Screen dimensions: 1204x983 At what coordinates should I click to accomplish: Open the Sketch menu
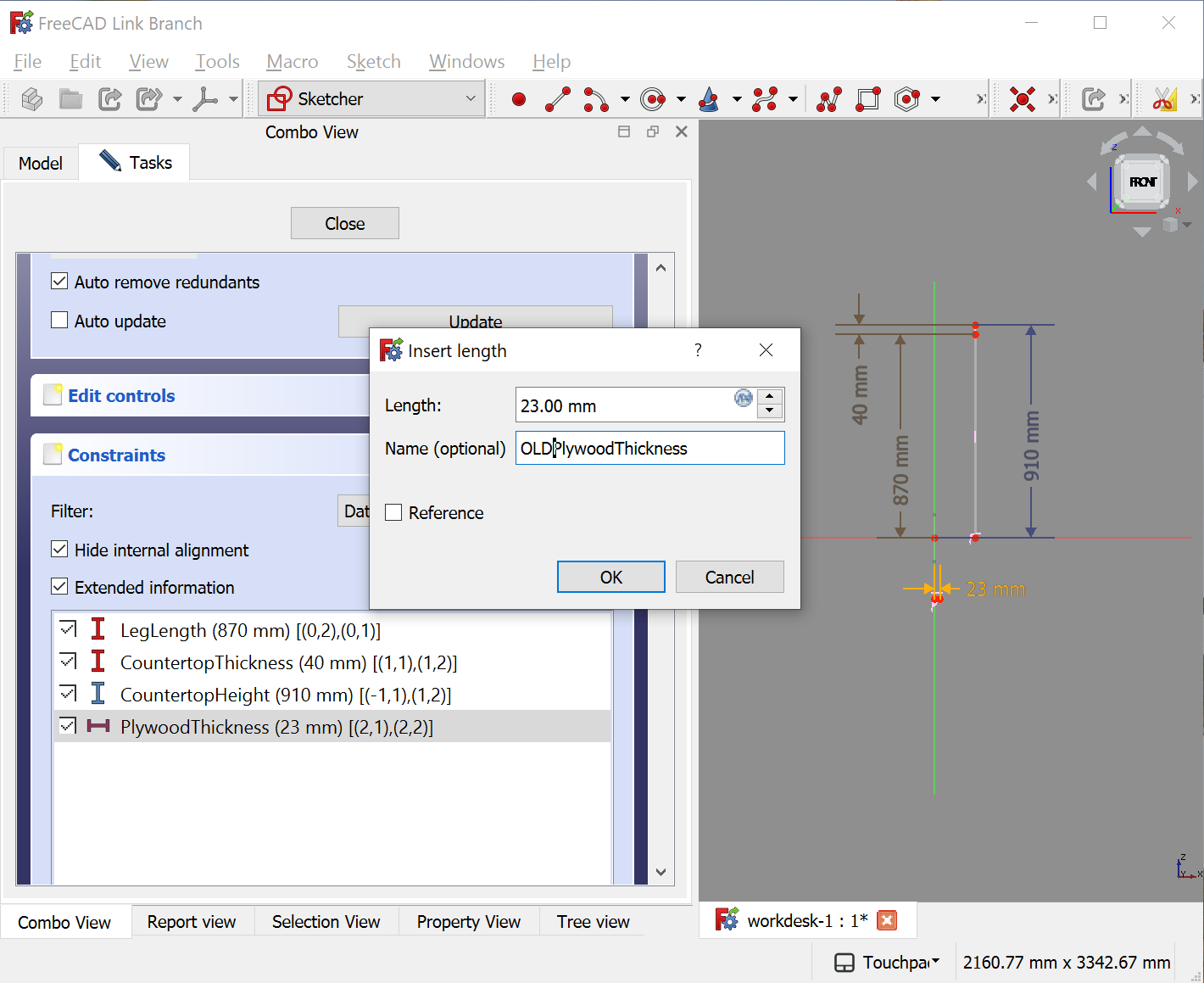click(373, 61)
